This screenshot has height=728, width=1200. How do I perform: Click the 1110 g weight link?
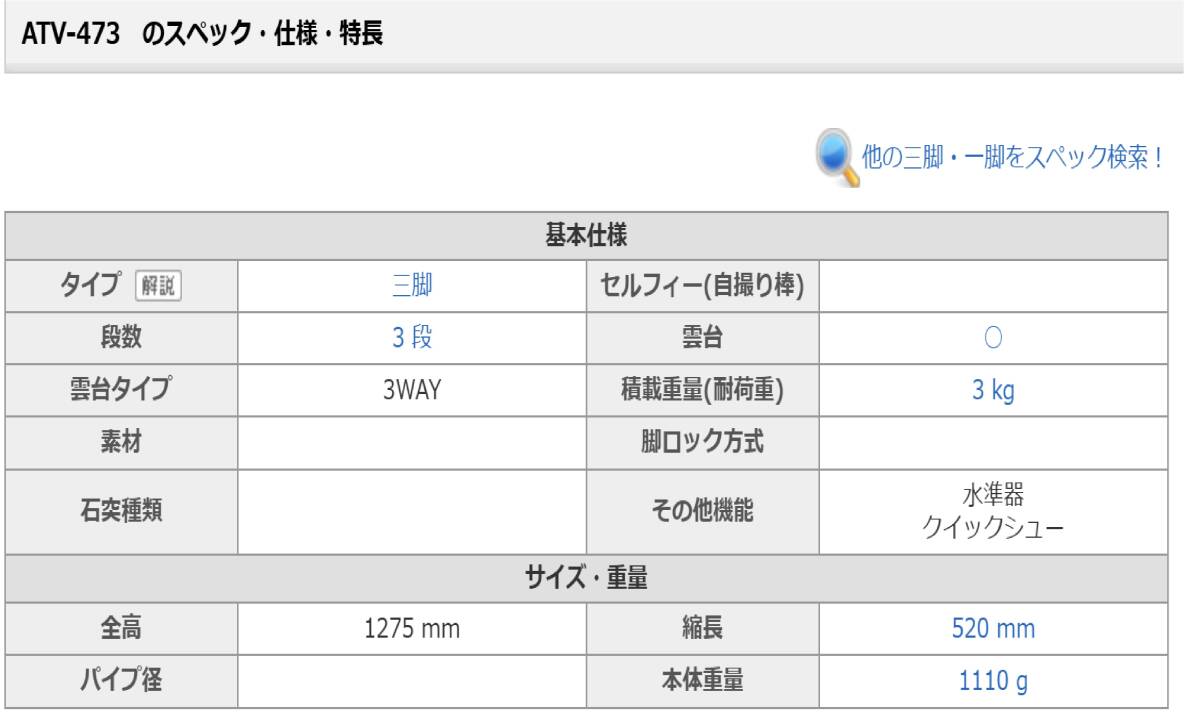993,682
